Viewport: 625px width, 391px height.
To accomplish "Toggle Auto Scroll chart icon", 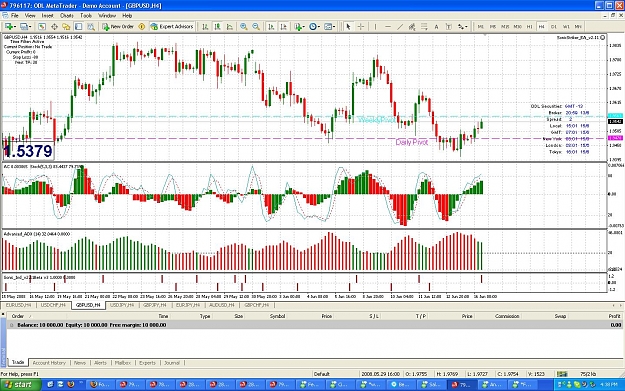I will pyautogui.click(x=271, y=26).
